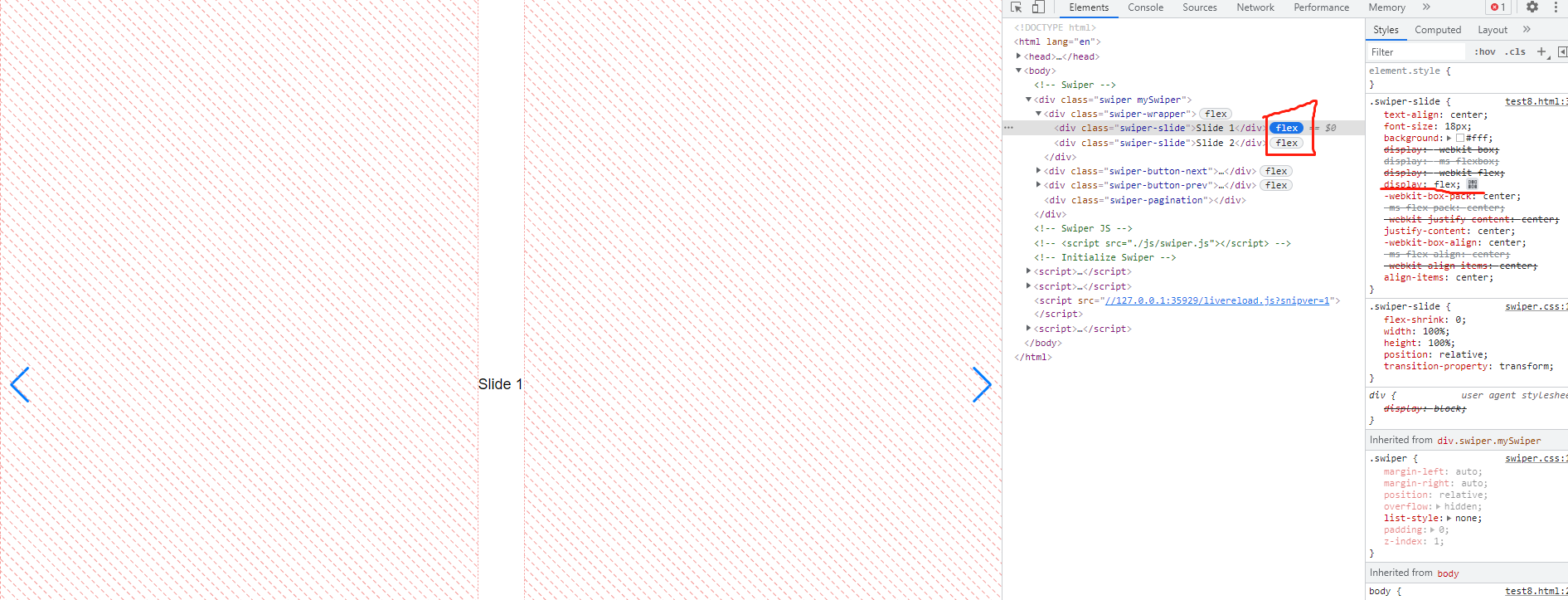Click the text-align: center declaration
Image resolution: width=1568 pixels, height=600 pixels.
point(1435,115)
